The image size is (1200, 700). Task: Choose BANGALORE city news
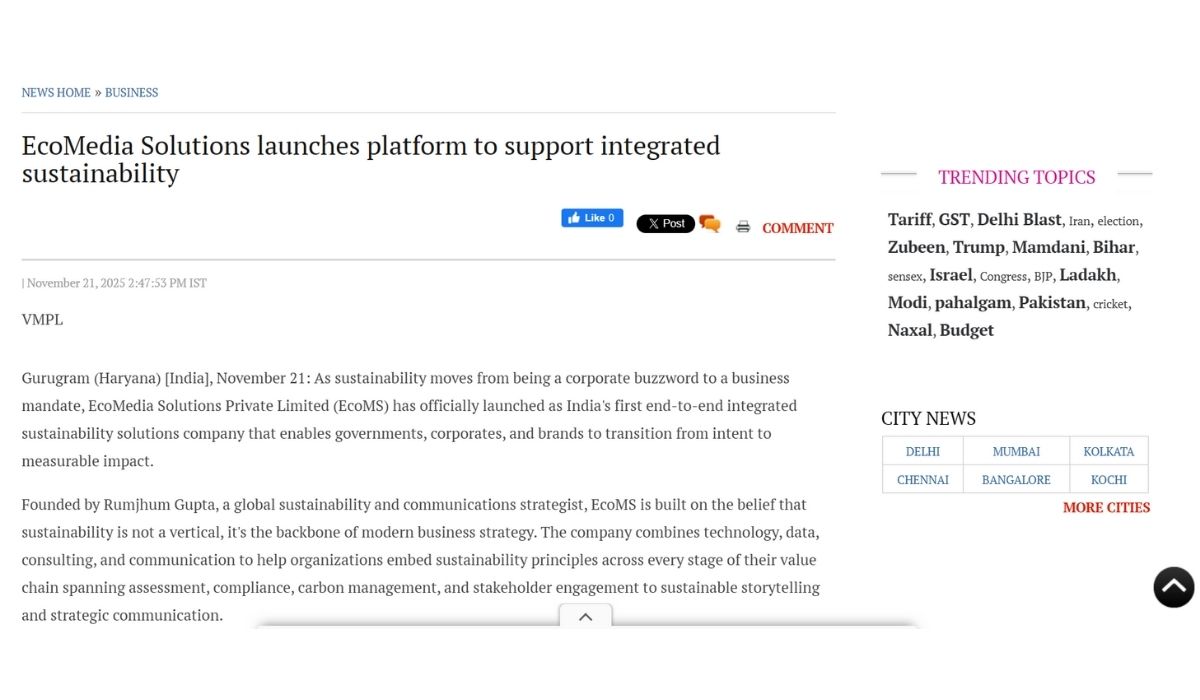click(1016, 479)
